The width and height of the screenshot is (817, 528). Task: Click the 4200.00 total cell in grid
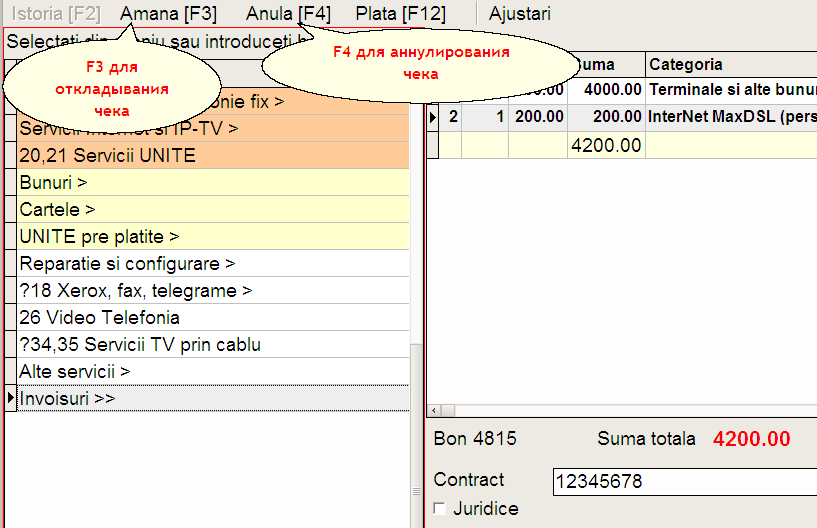606,145
